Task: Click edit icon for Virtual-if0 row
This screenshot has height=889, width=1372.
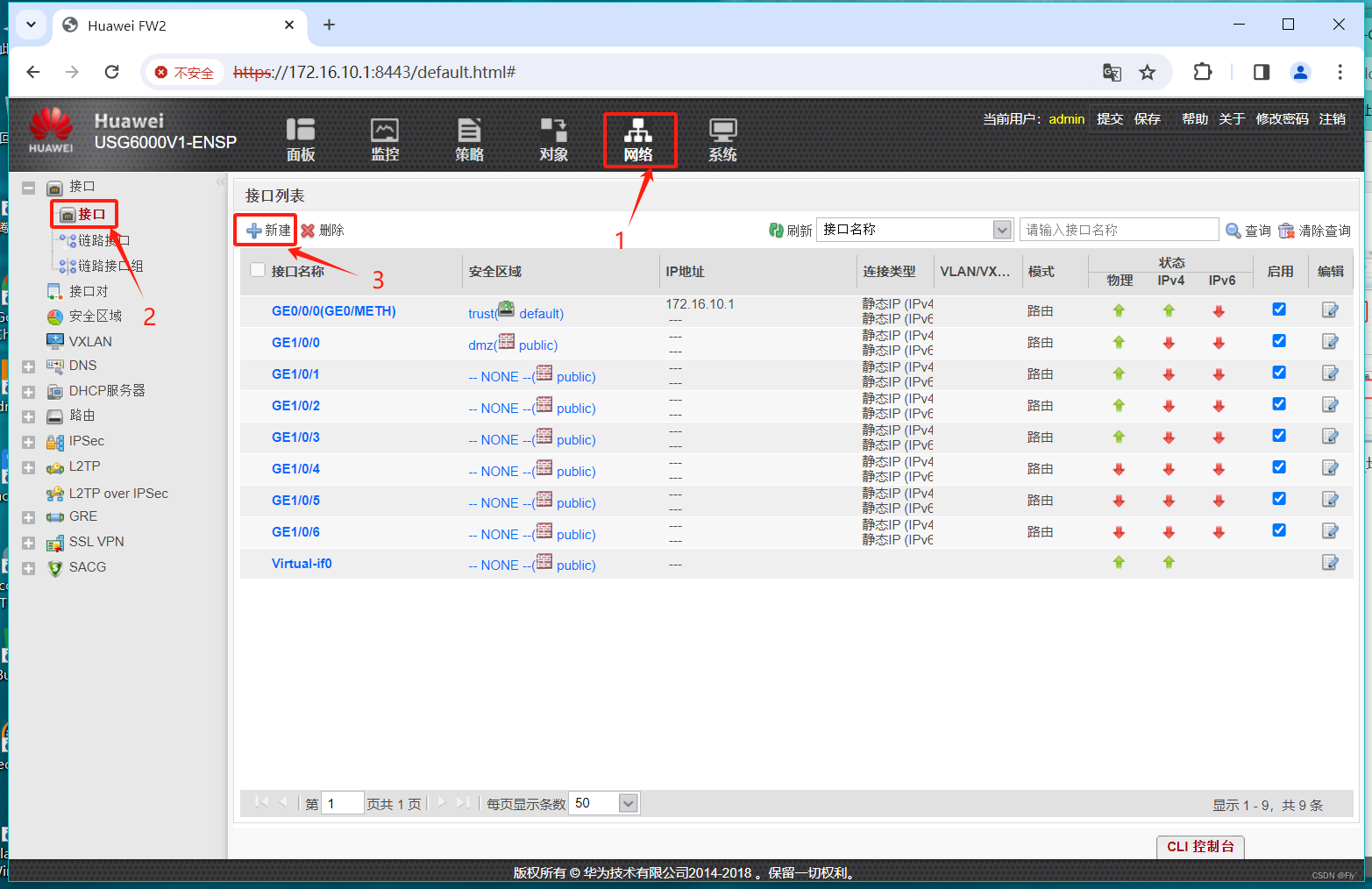Action: 1330,562
